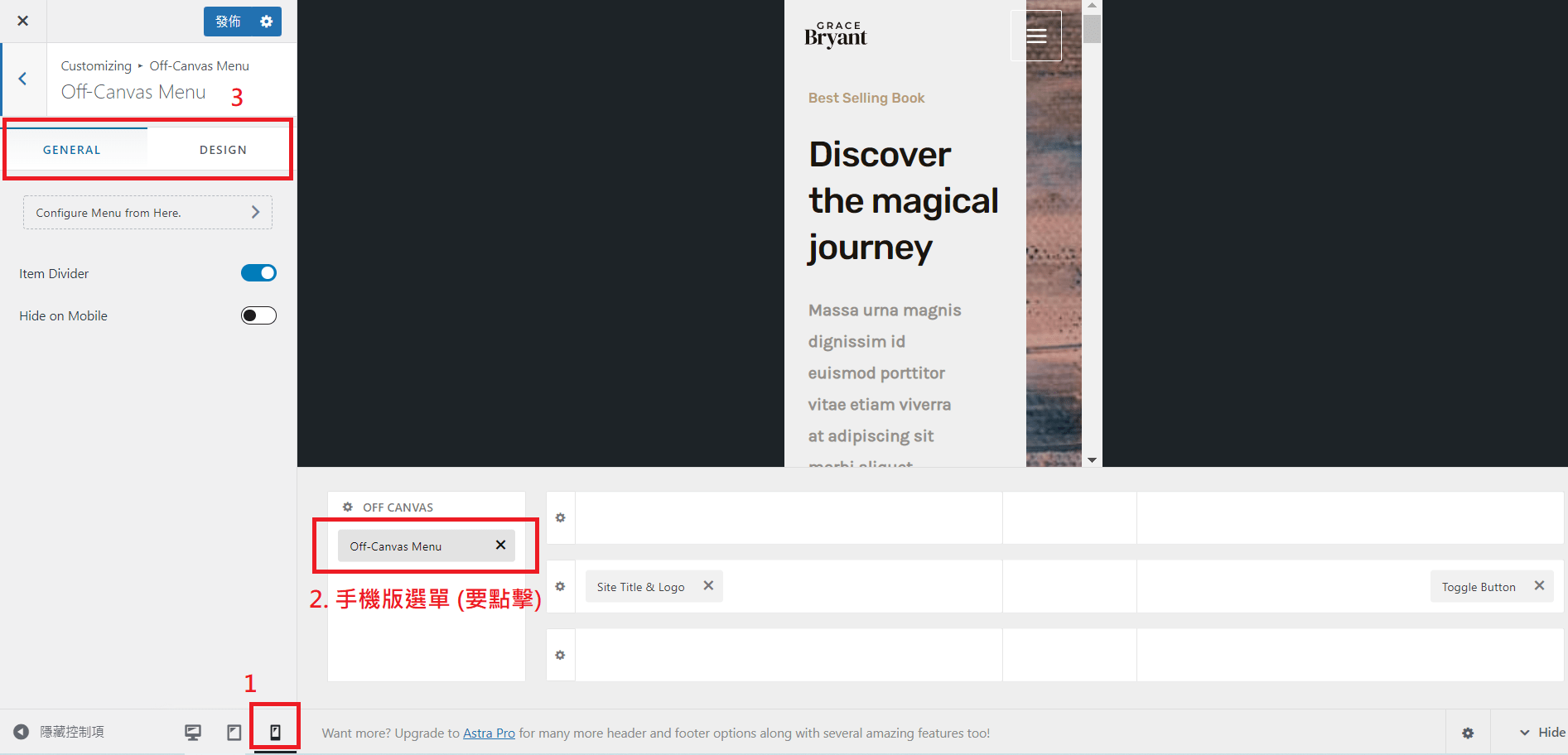The height and width of the screenshot is (755, 1568).
Task: Open publish settings gear next to 發佈
Action: tap(267, 22)
